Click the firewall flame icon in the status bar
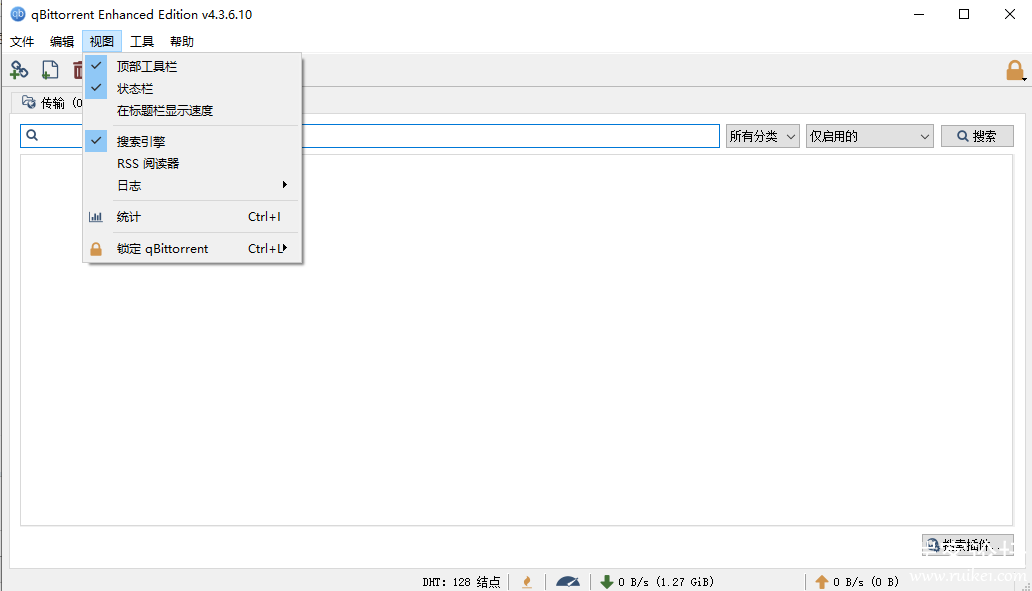1032x591 pixels. (x=527, y=582)
